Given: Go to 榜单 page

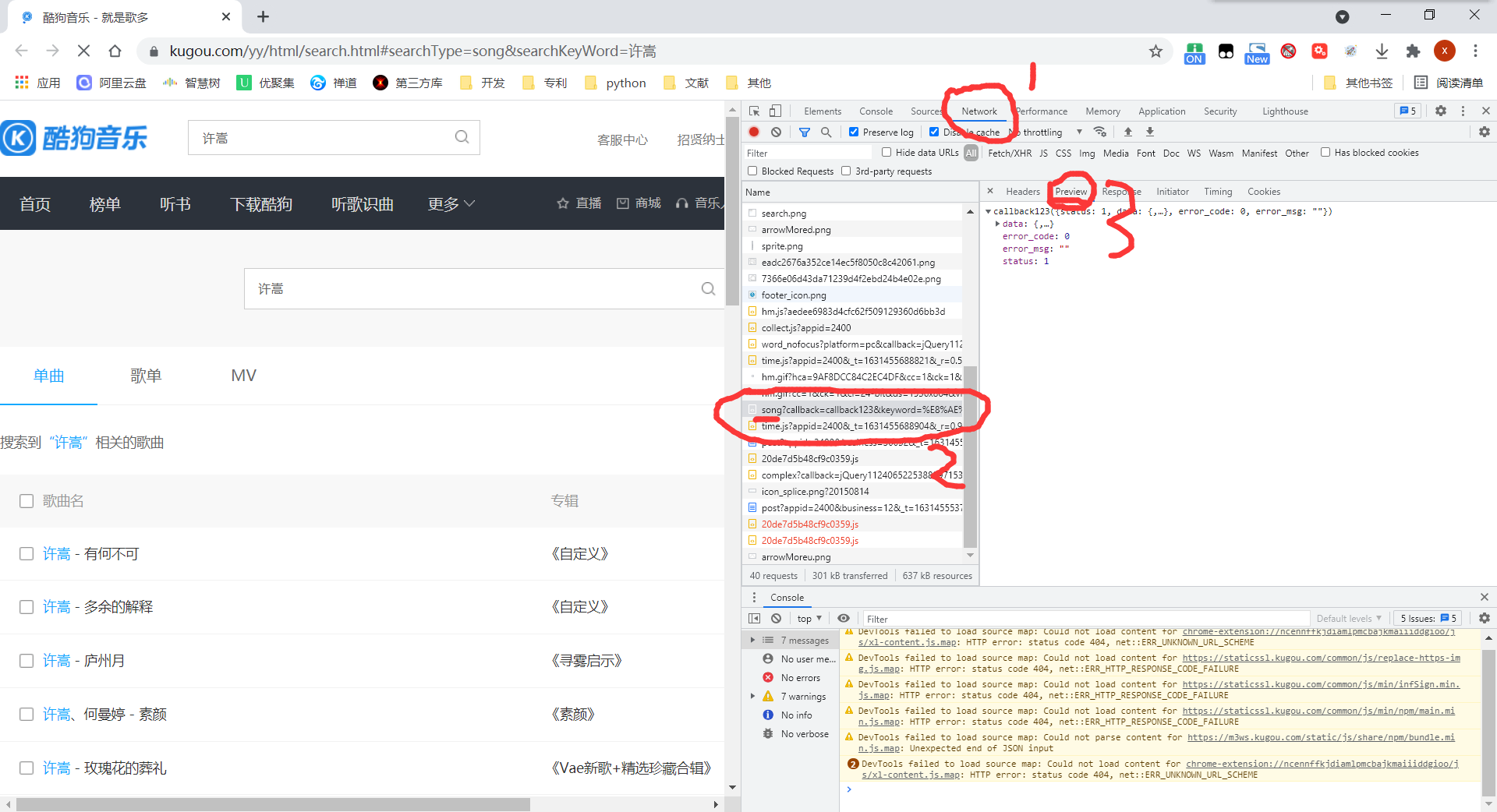Looking at the screenshot, I should pos(105,203).
